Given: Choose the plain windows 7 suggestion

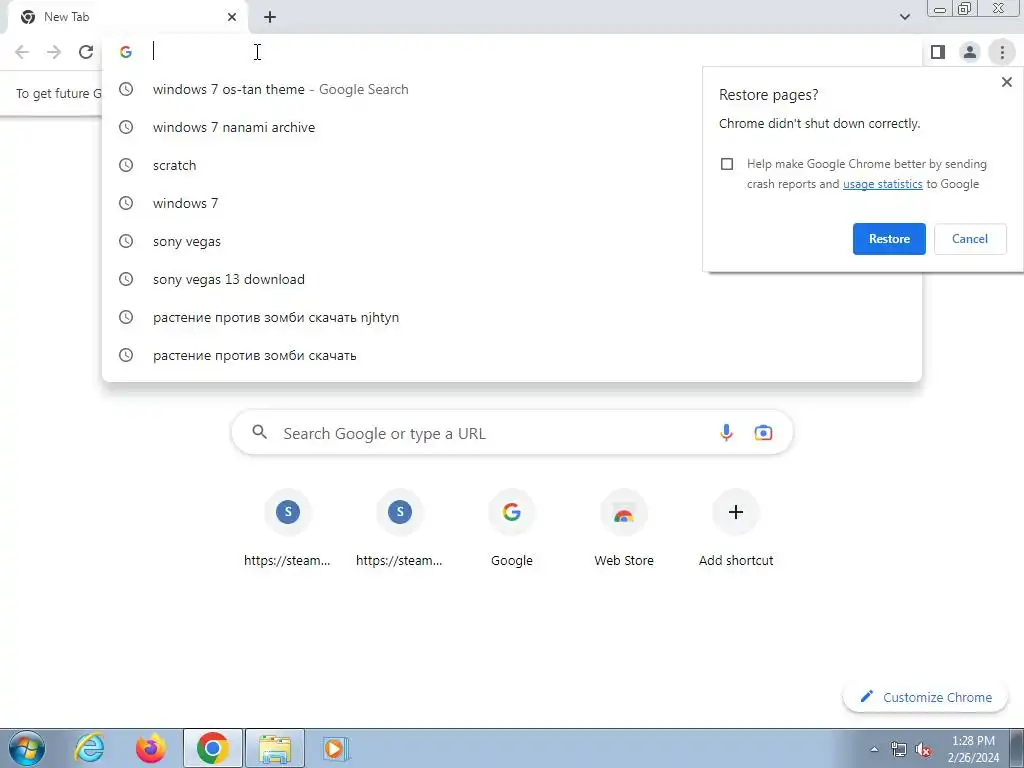Looking at the screenshot, I should pyautogui.click(x=512, y=203).
